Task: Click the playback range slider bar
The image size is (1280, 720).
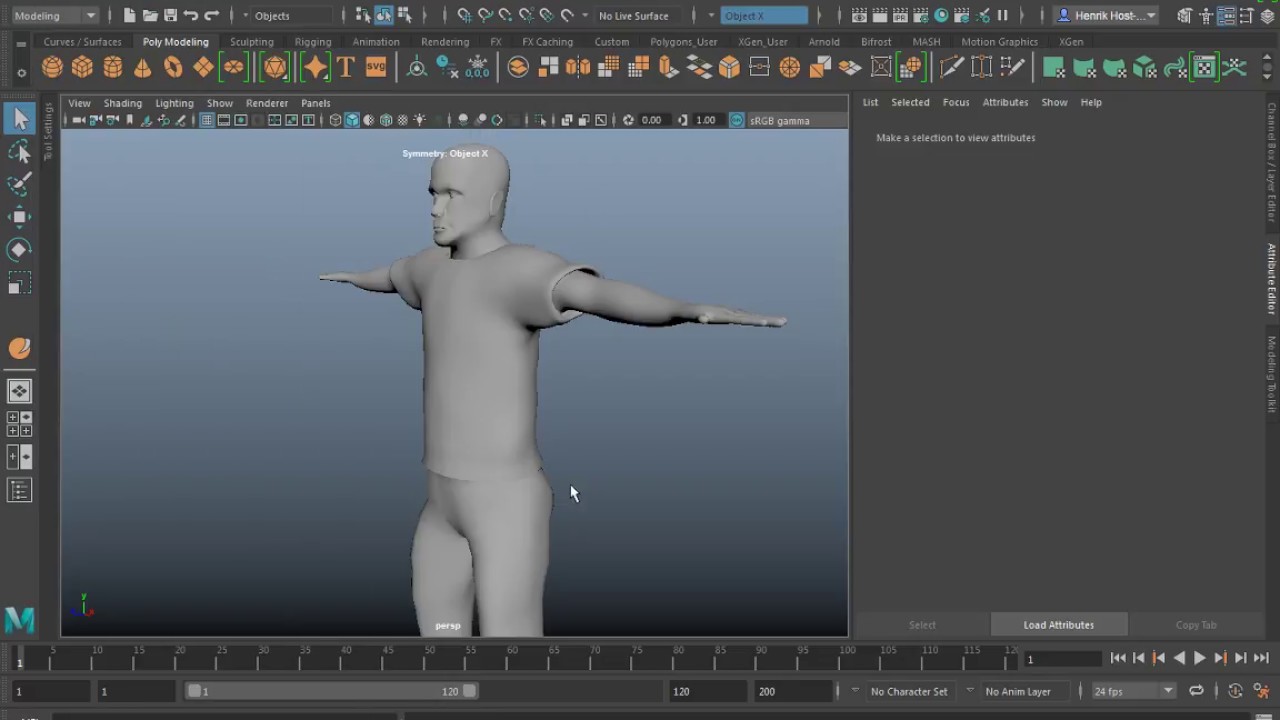Action: click(x=332, y=691)
